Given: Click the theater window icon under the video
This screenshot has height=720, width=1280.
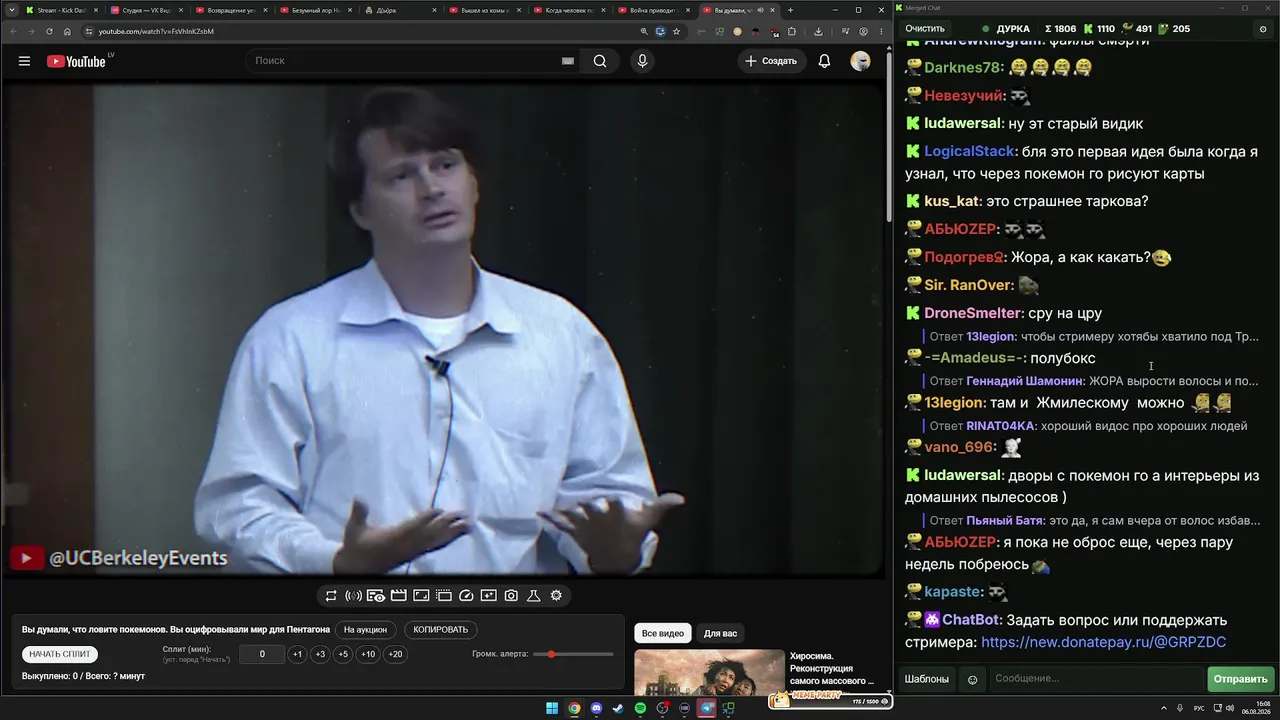Looking at the screenshot, I should [x=444, y=596].
